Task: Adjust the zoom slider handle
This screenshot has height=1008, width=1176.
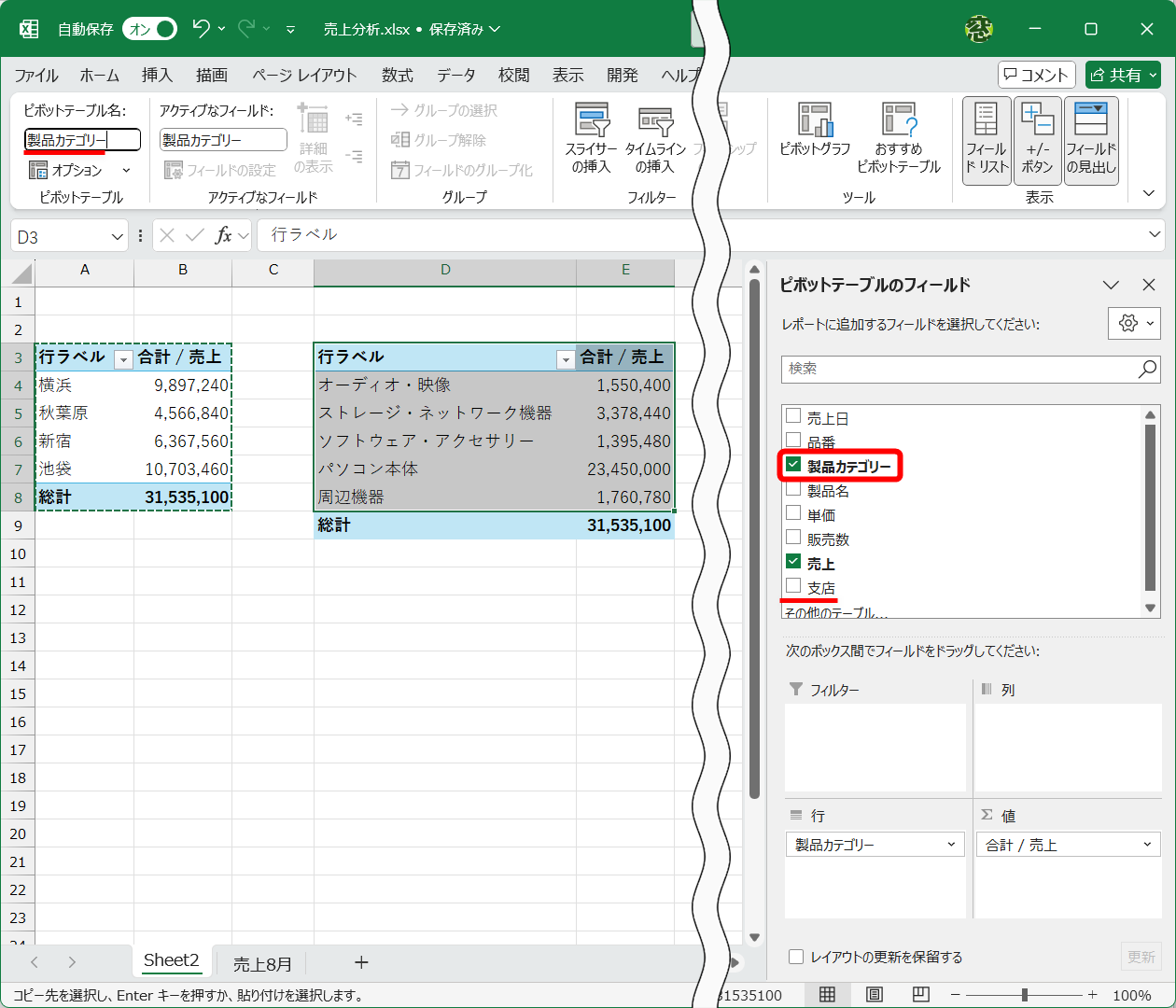Action: pyautogui.click(x=1025, y=995)
